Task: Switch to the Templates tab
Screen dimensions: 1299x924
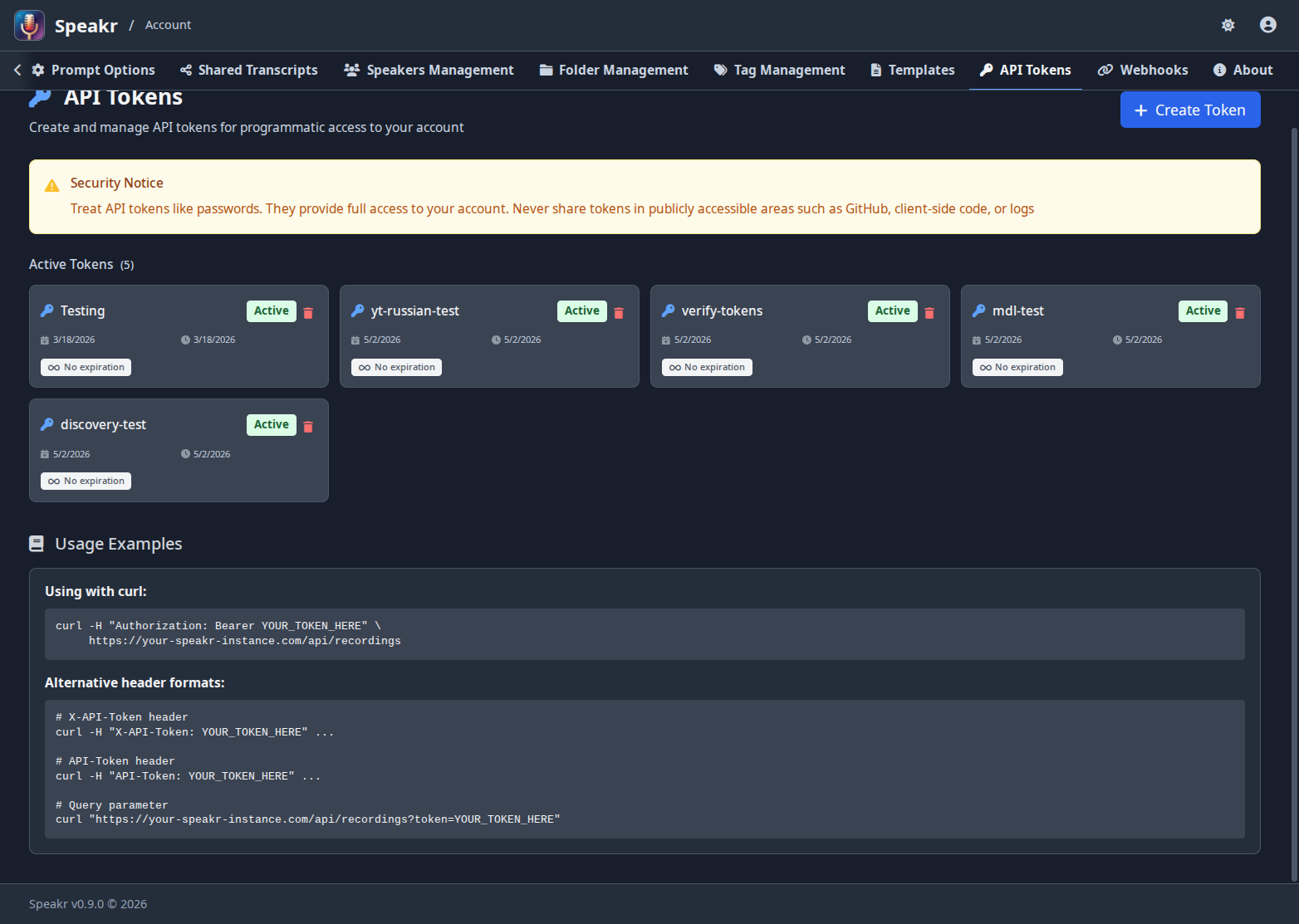Action: [x=912, y=70]
